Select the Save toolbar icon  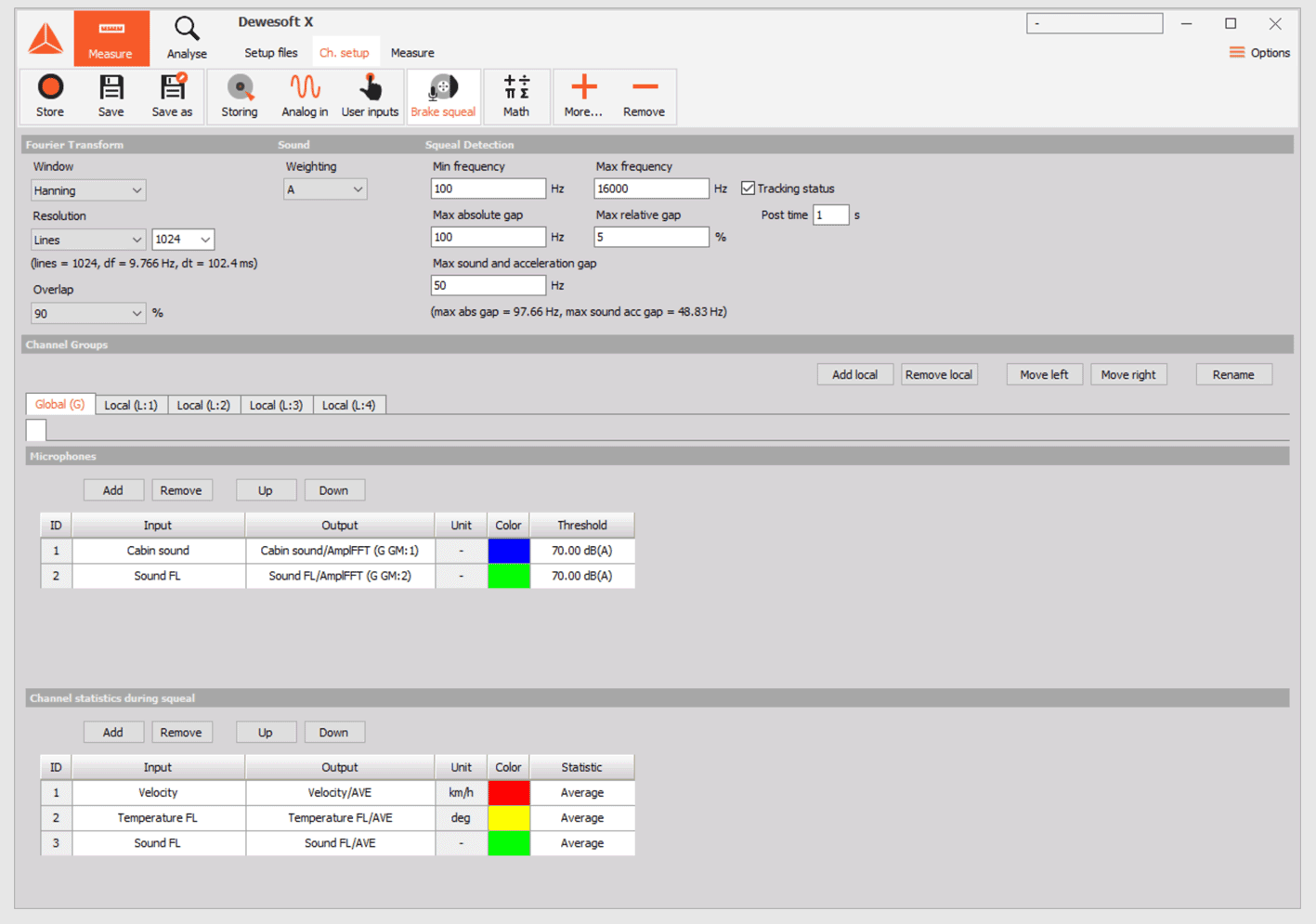111,96
